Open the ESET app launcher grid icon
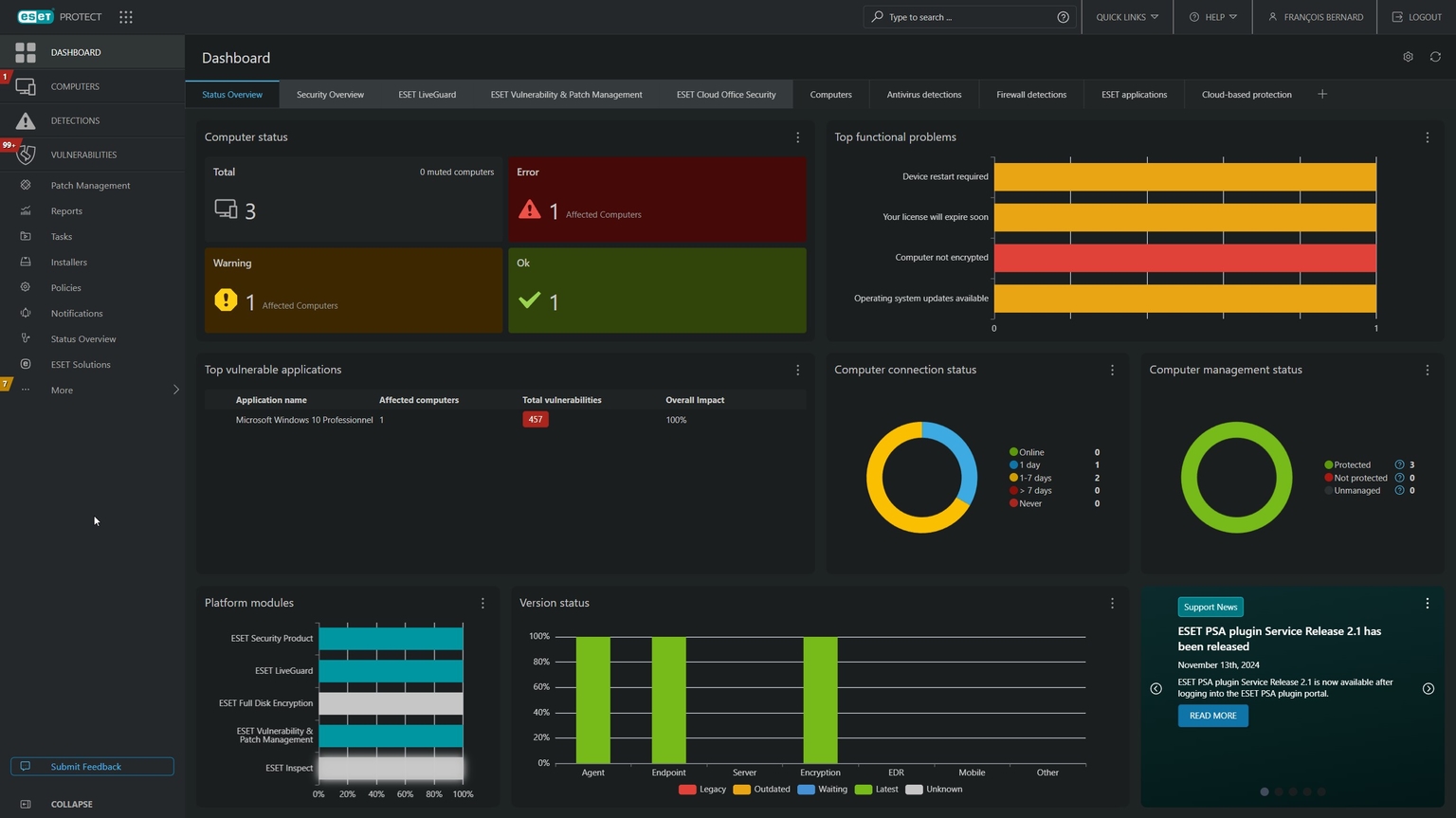The width and height of the screenshot is (1456, 818). tap(126, 17)
